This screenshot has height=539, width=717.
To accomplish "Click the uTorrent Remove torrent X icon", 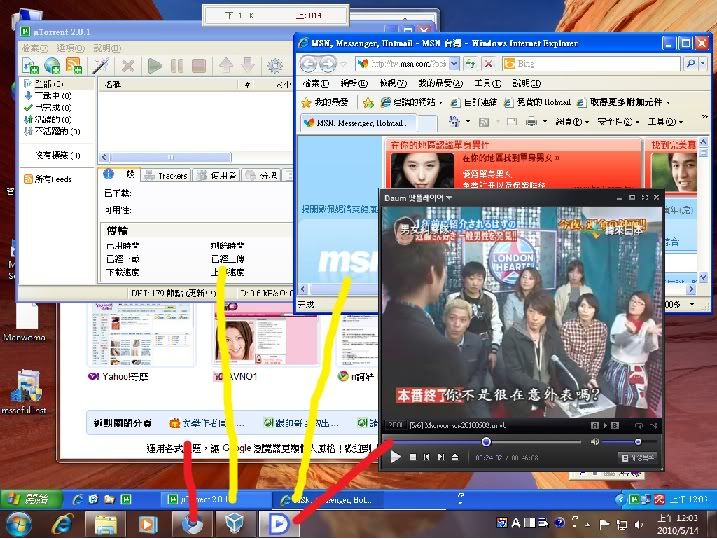I will point(128,66).
